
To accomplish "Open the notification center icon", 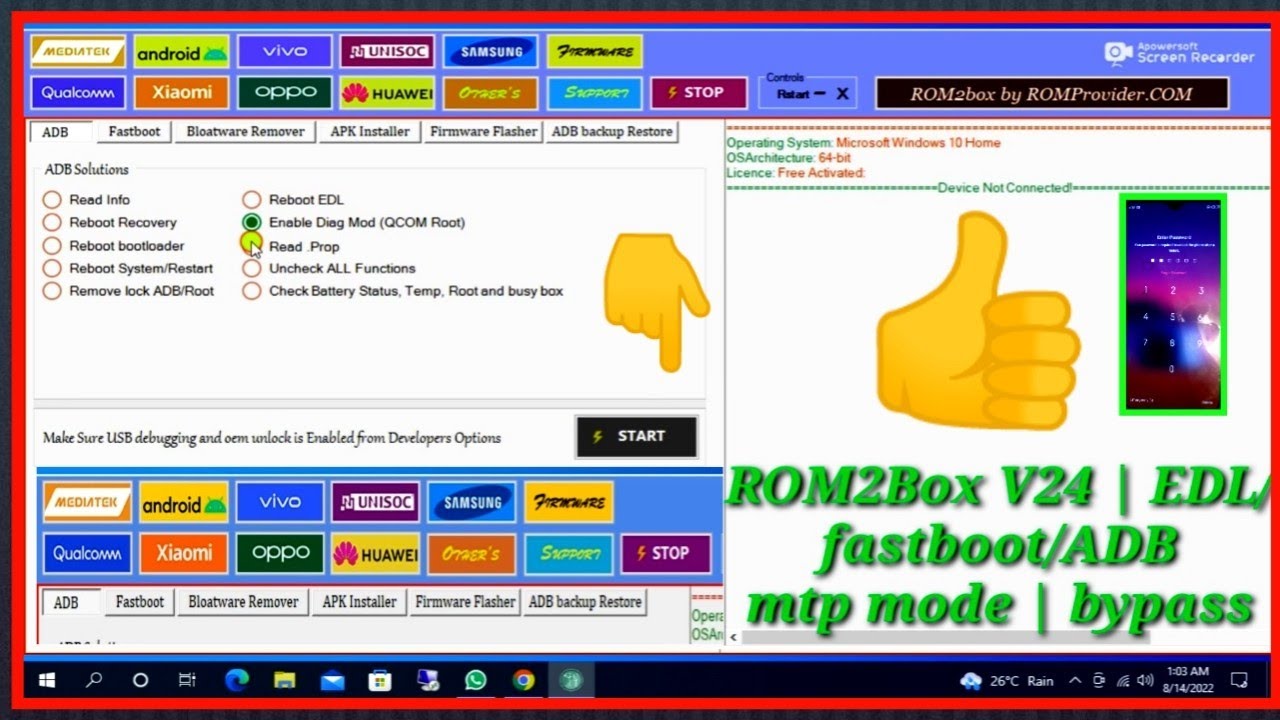I will [1239, 681].
